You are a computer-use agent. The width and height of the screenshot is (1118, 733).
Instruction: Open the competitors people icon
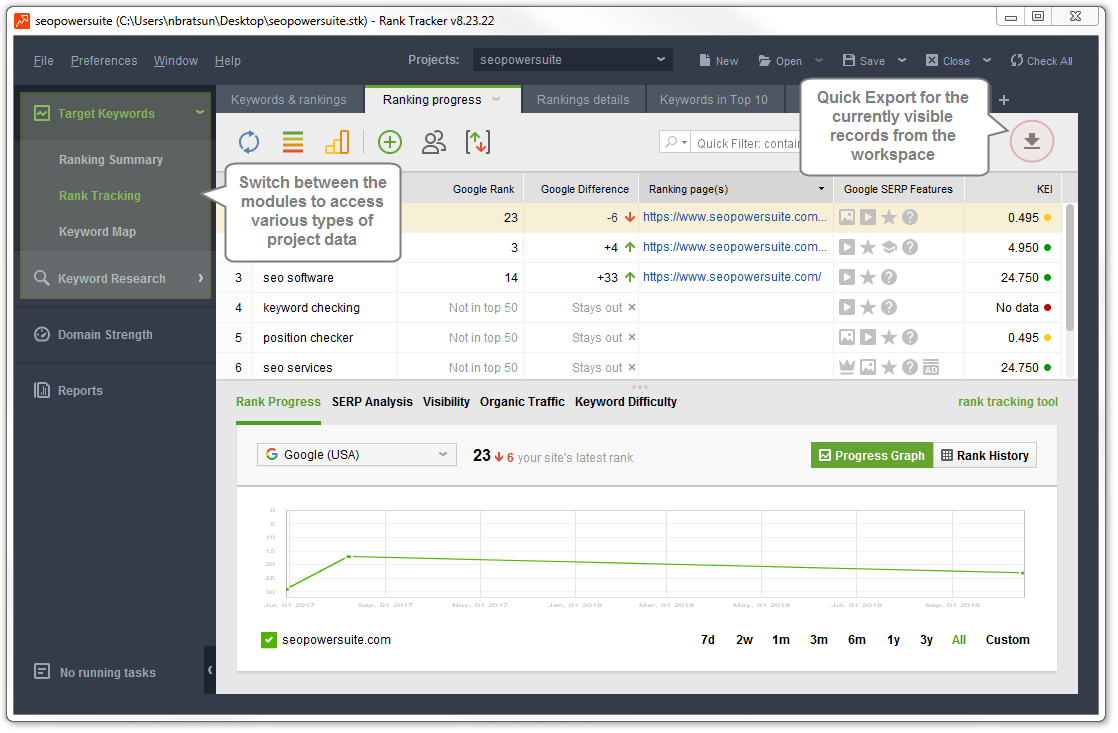point(434,142)
